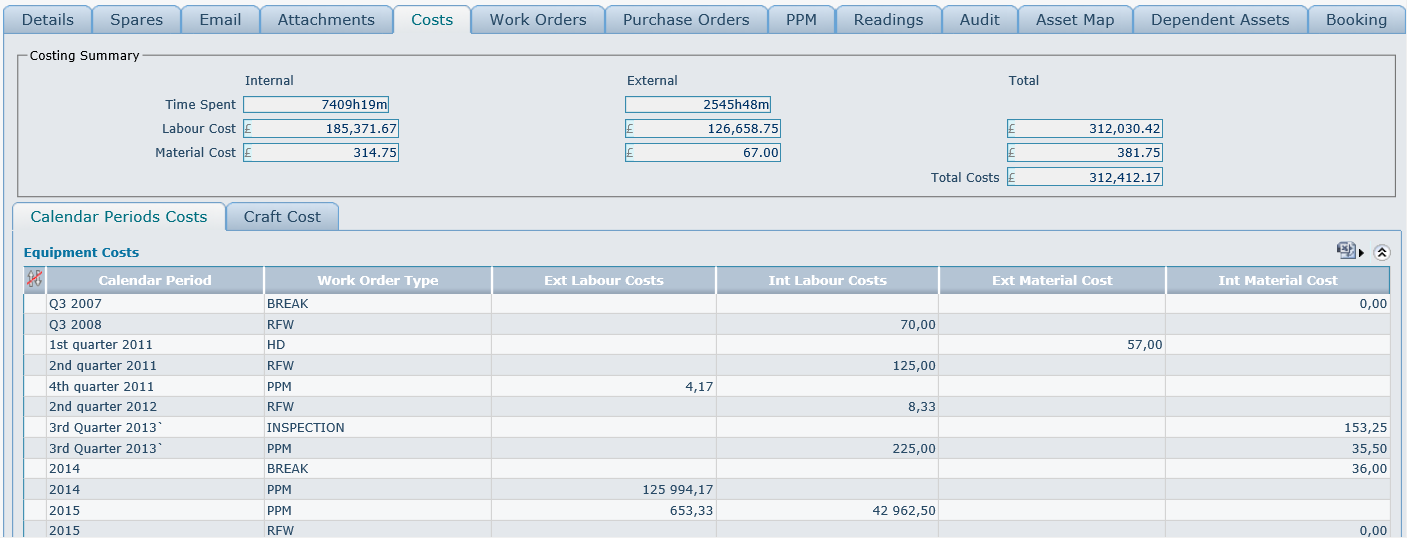
Task: Switch to the Spares tab
Action: click(136, 20)
